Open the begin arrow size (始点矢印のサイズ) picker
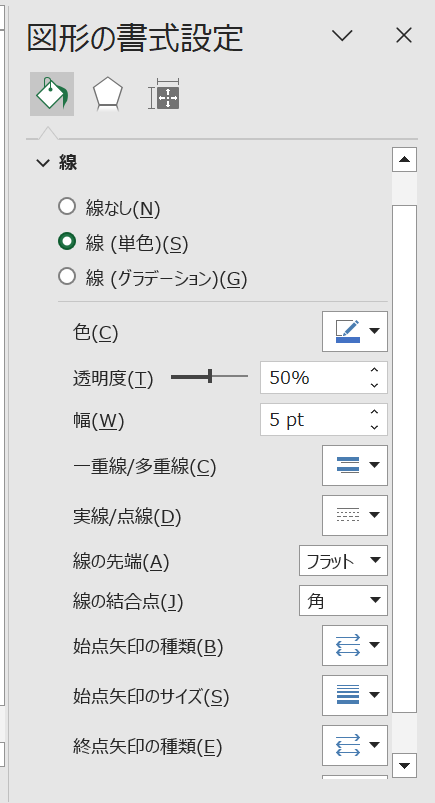The image size is (435, 803). [x=355, y=695]
